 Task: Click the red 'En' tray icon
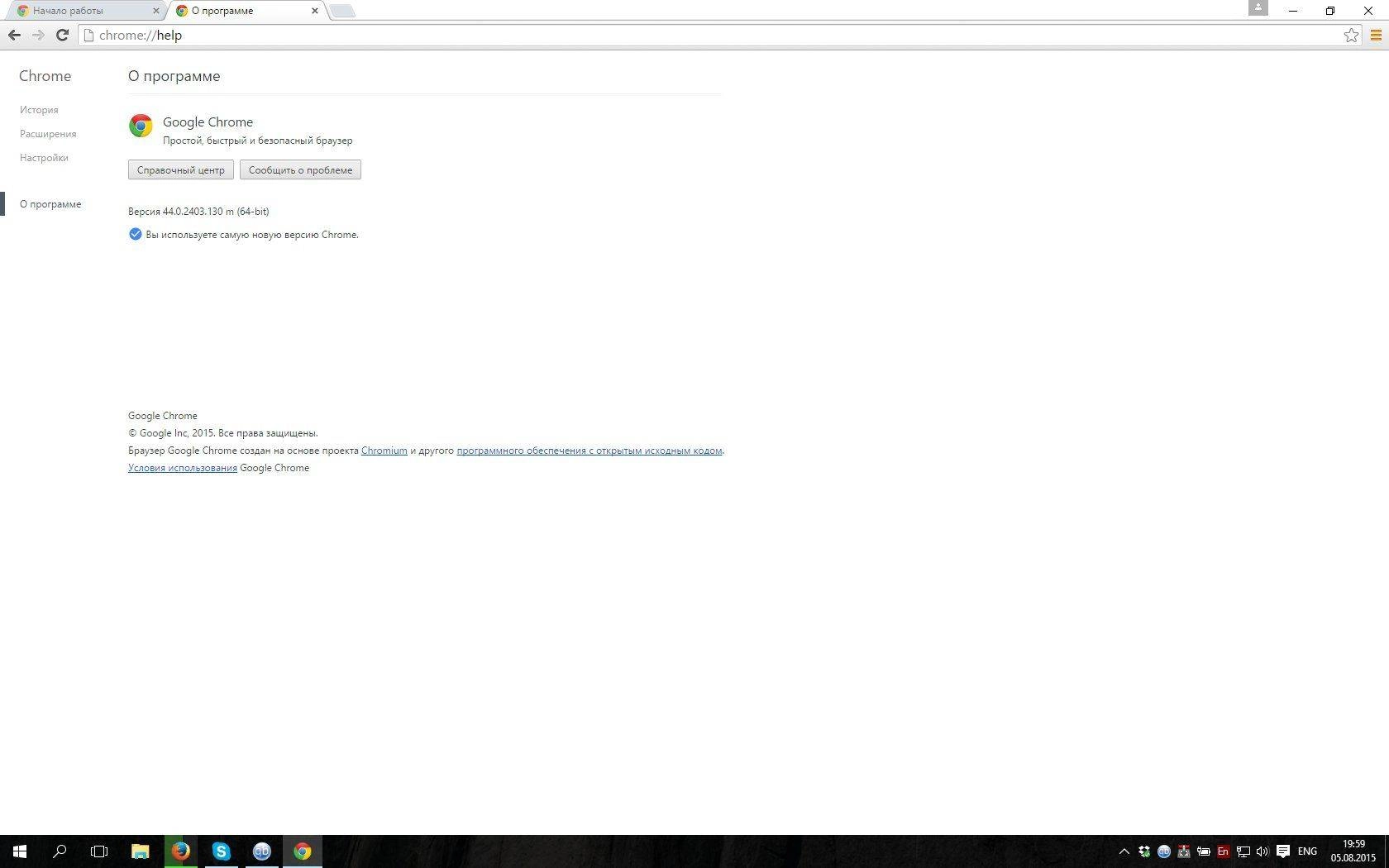pos(1224,851)
